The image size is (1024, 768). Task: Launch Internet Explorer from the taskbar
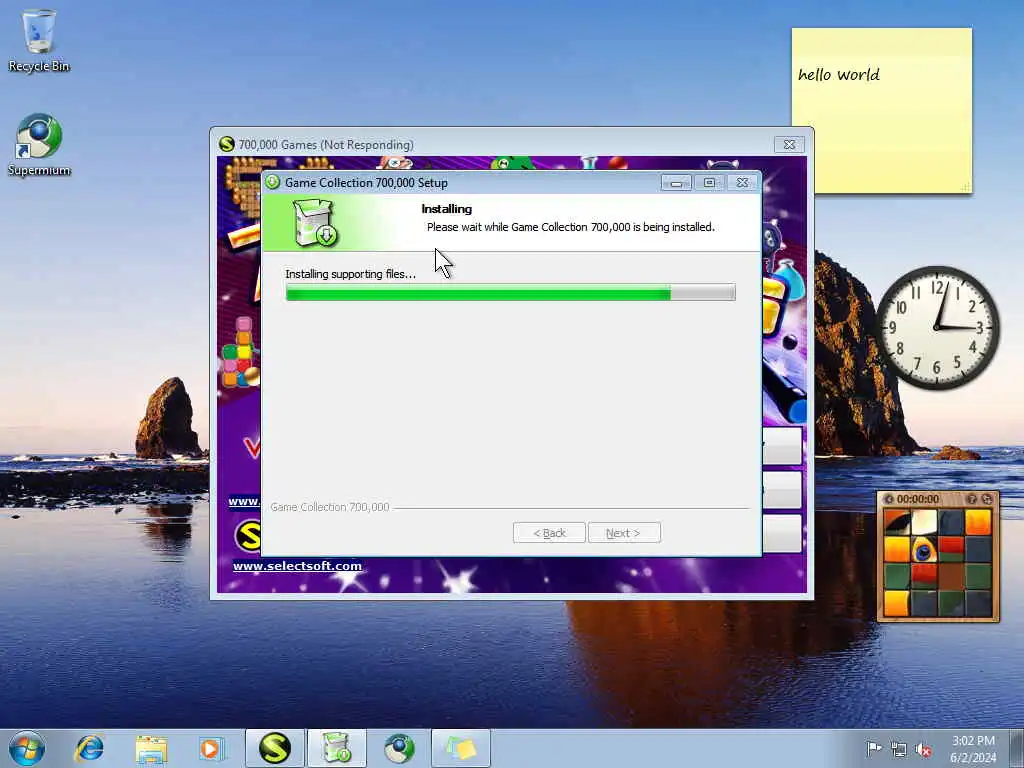click(x=89, y=748)
